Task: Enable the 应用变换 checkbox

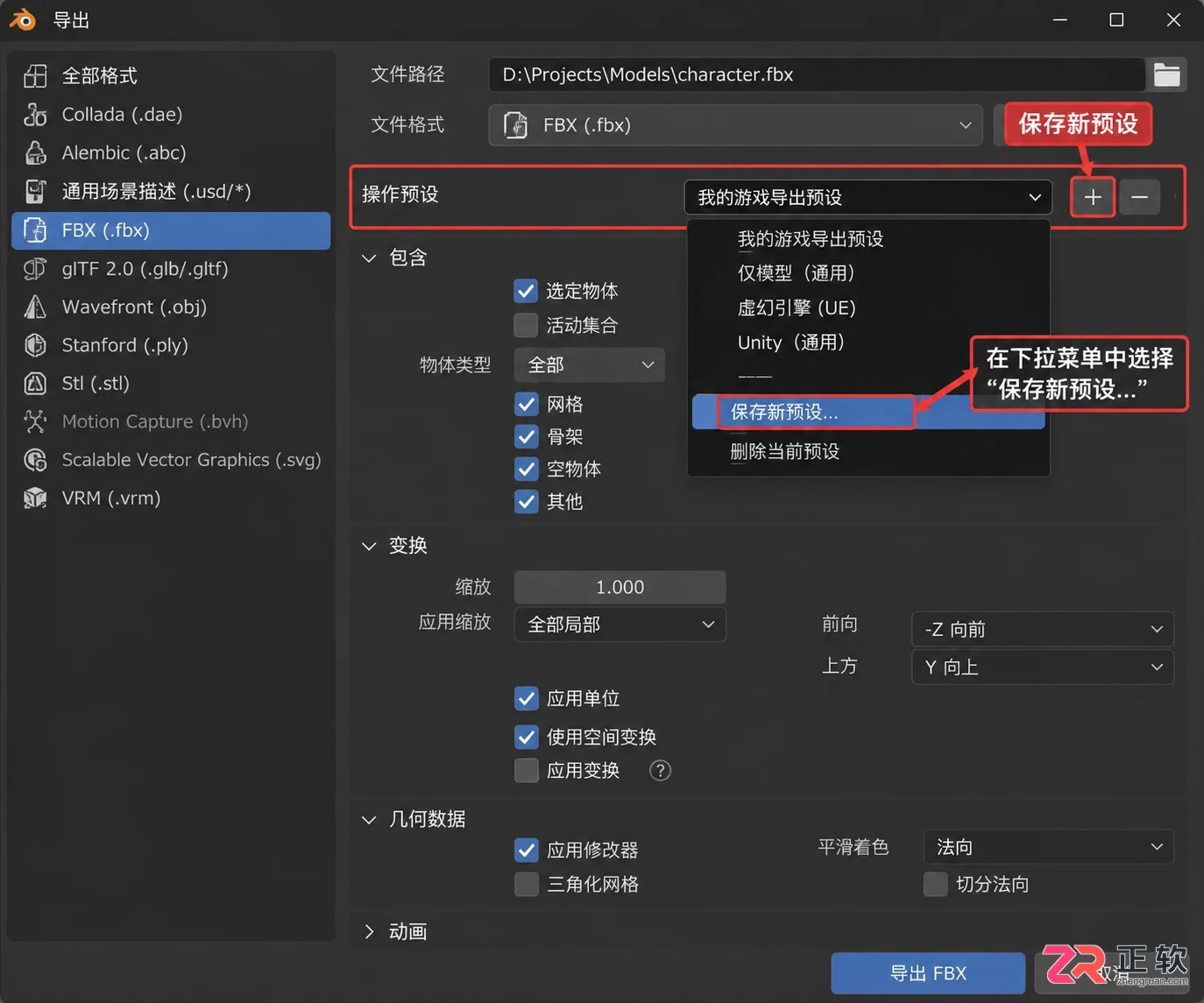Action: pos(527,770)
